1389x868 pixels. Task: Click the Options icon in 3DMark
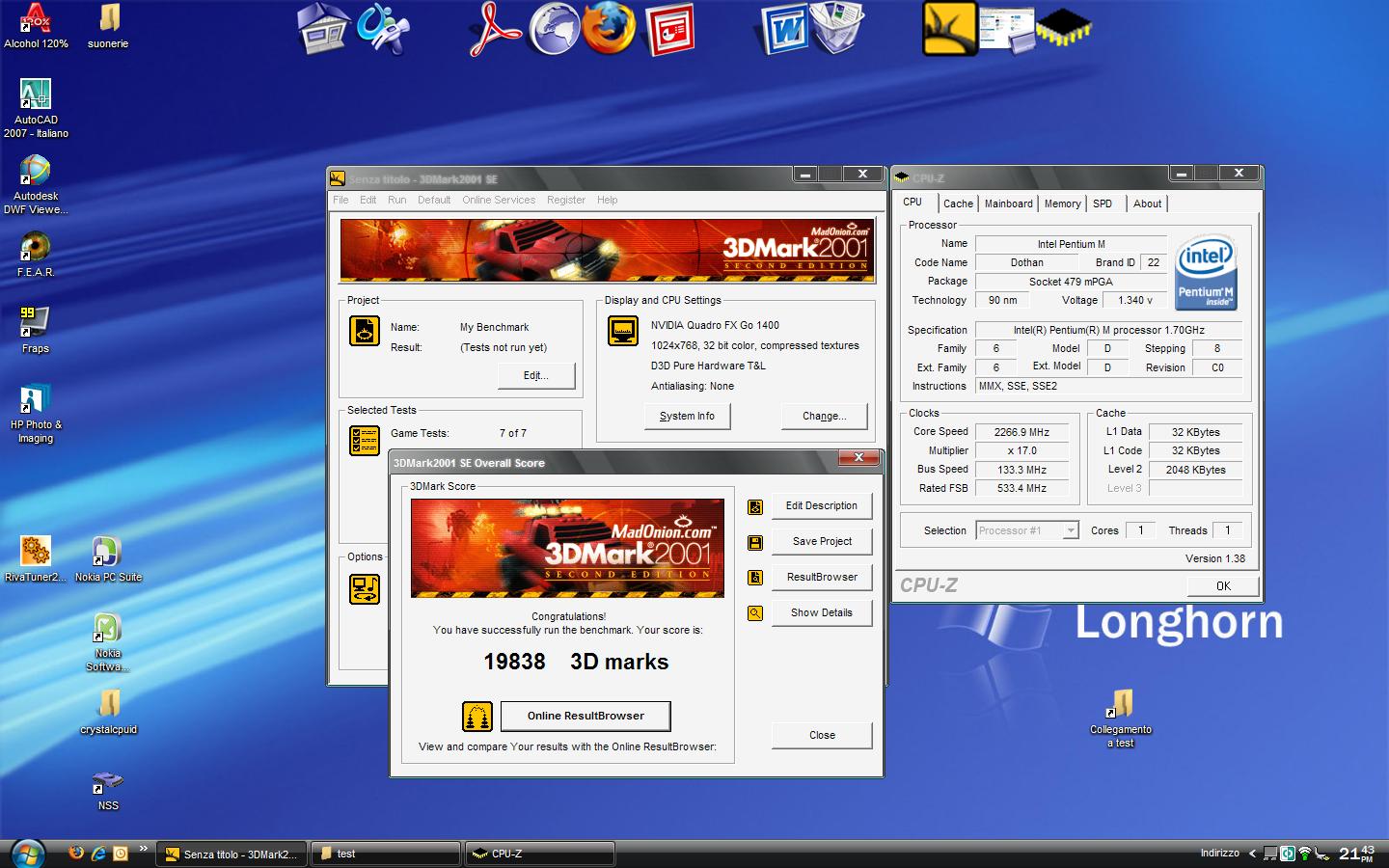coord(365,589)
